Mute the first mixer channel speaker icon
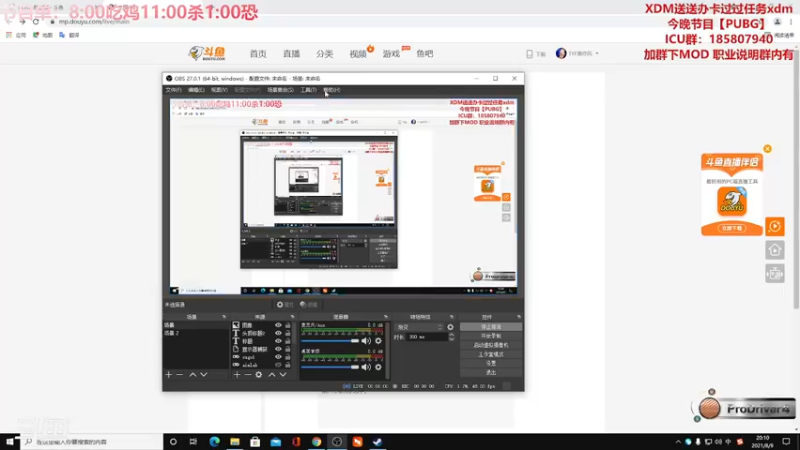Viewport: 800px width, 450px height. point(366,341)
